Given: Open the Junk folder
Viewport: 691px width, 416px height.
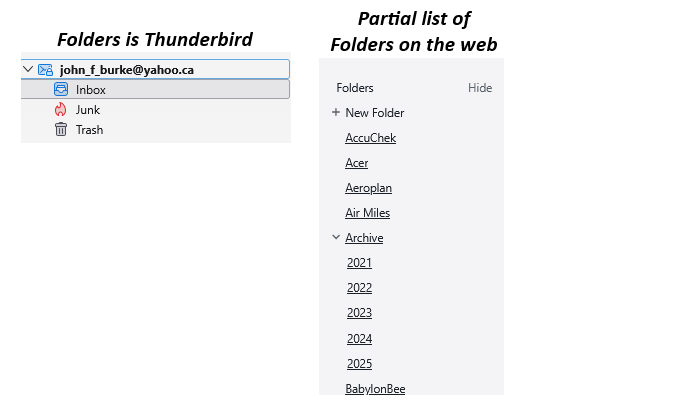Looking at the screenshot, I should click(88, 110).
